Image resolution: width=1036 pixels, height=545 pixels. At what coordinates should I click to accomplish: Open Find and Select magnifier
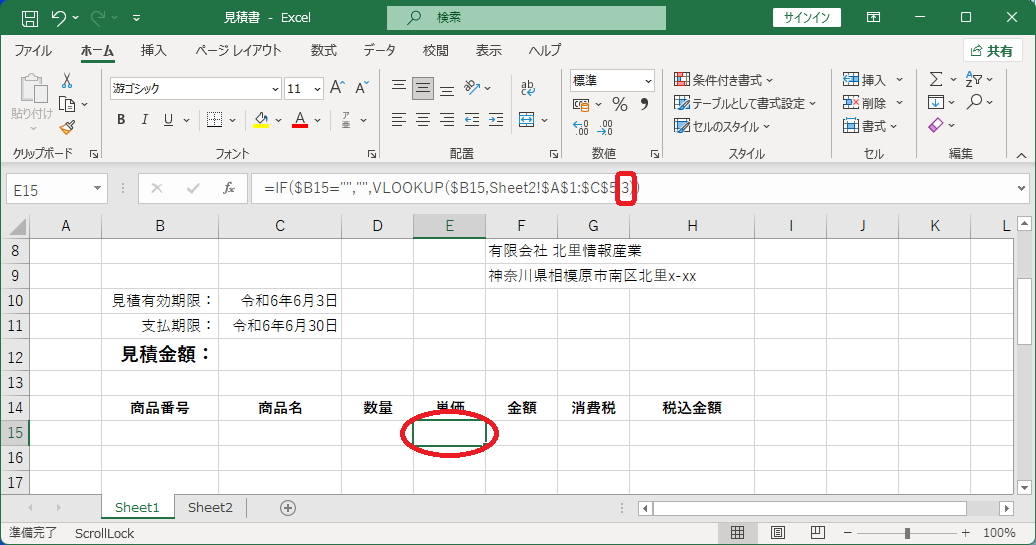click(x=974, y=102)
